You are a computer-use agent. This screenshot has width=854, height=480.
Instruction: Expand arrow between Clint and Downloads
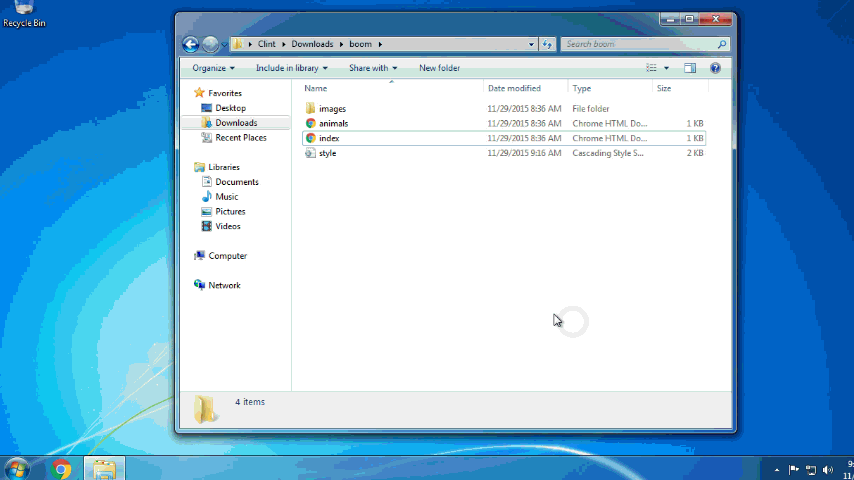pyautogui.click(x=284, y=44)
